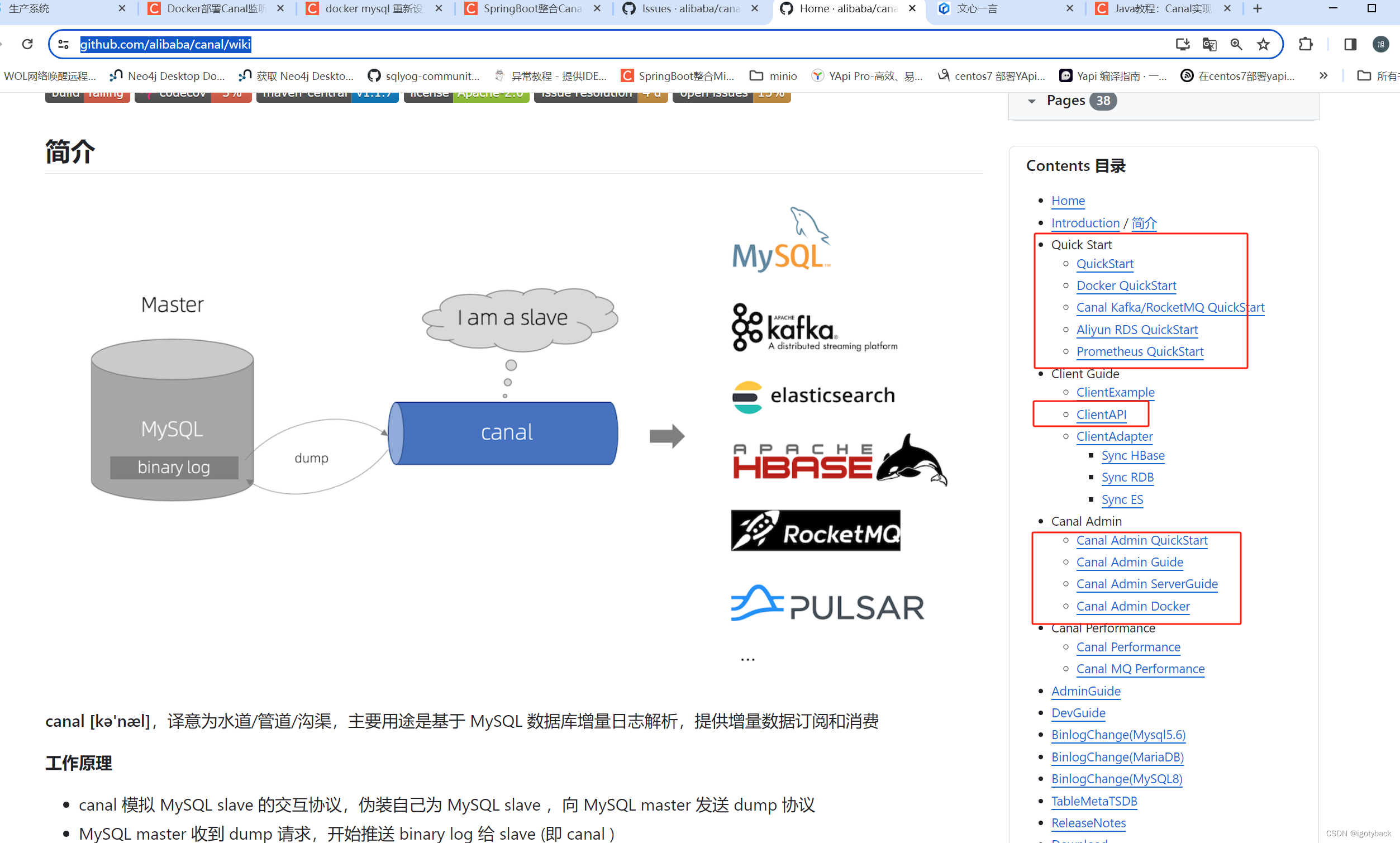This screenshot has height=843, width=1400.
Task: Open the ClientAPI link
Action: coord(1101,414)
